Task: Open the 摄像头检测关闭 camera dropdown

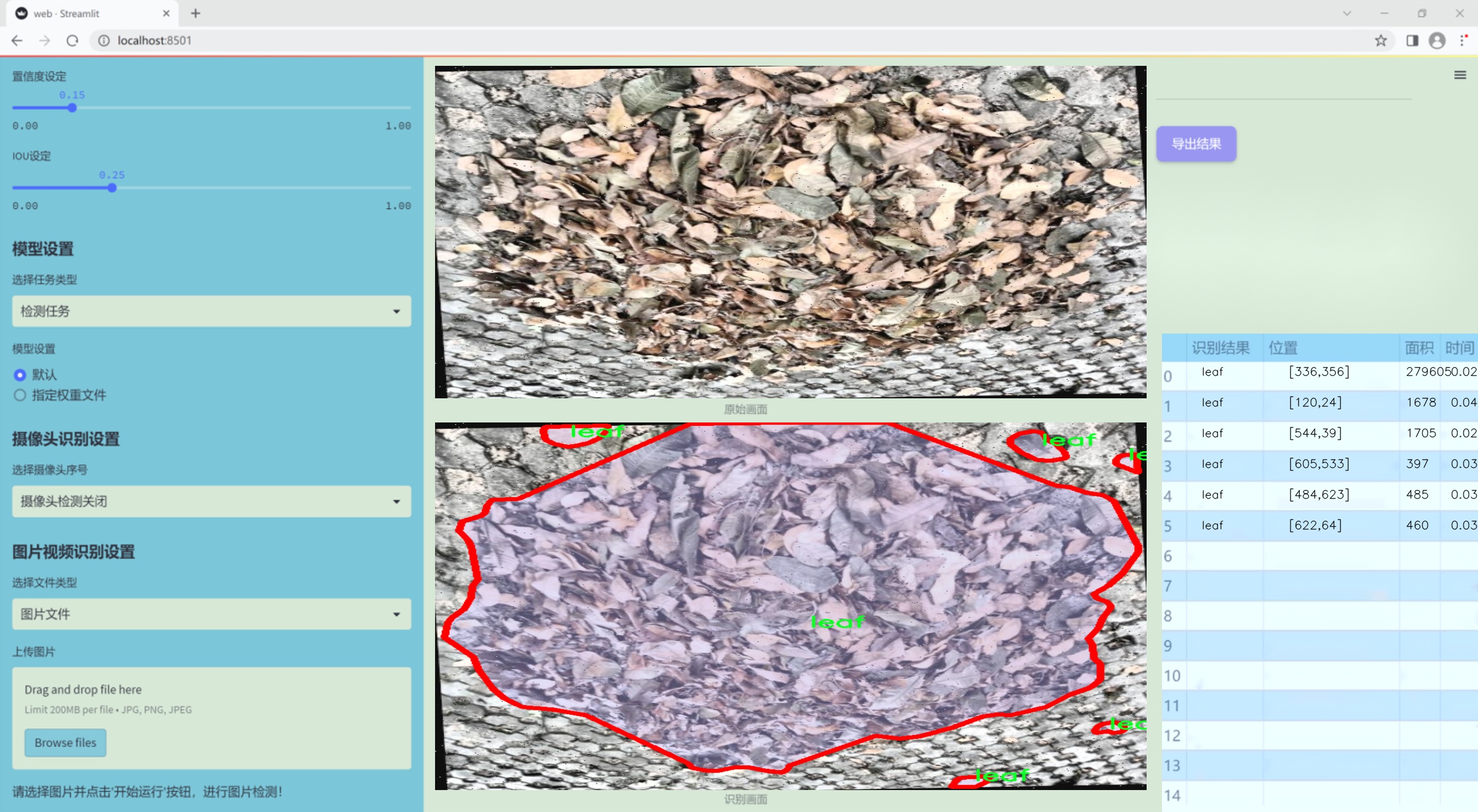Action: click(x=211, y=501)
